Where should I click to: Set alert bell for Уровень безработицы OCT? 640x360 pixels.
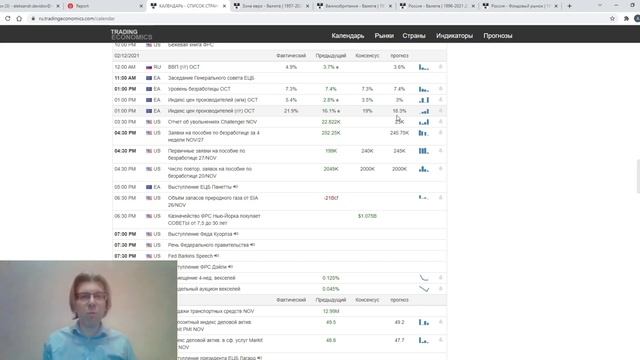pos(440,89)
